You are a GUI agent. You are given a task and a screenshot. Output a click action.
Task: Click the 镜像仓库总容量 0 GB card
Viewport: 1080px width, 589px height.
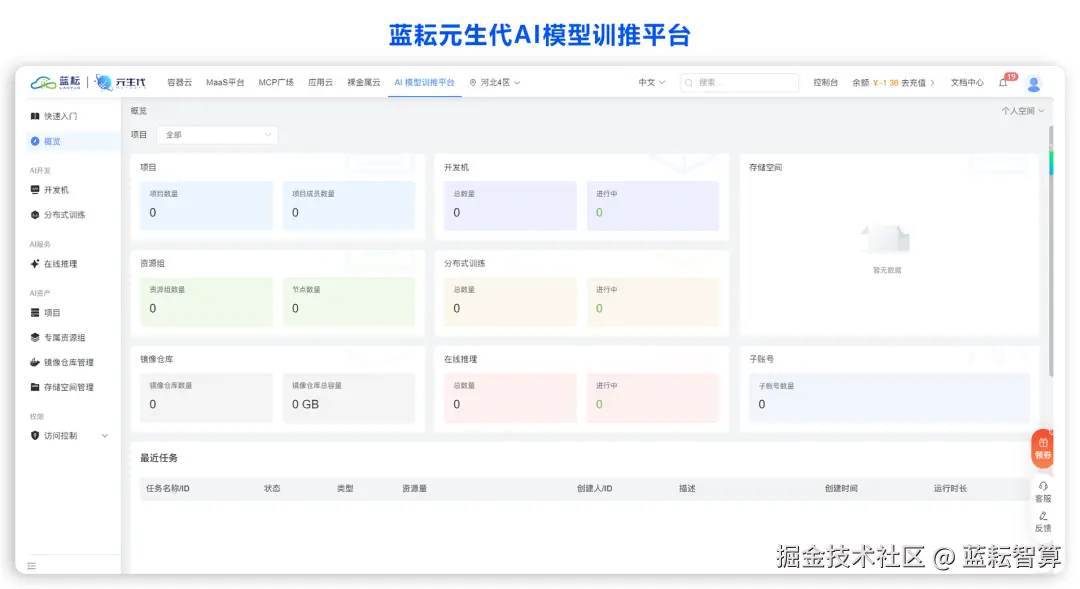point(349,397)
